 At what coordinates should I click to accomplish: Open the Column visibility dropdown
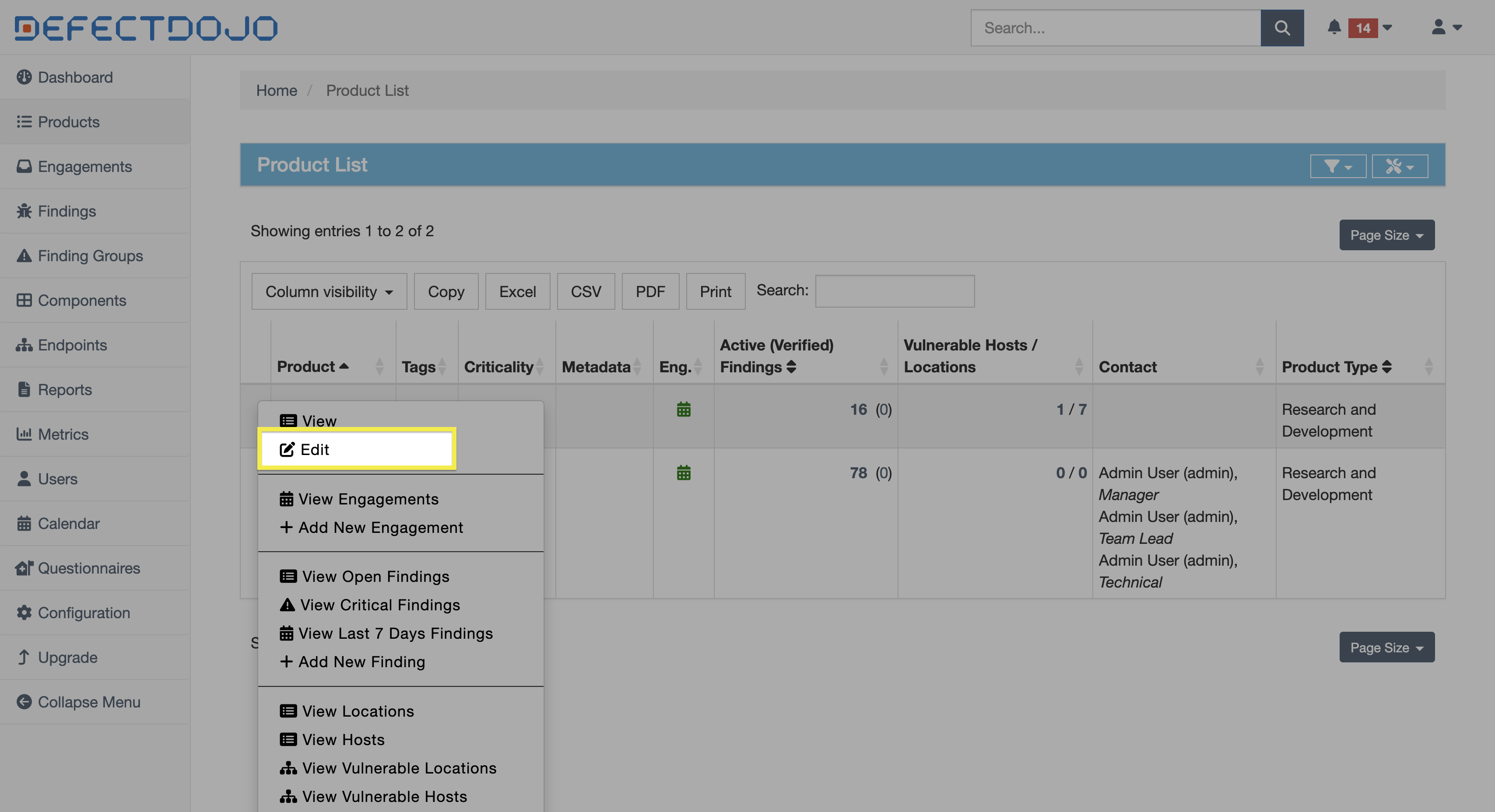(329, 291)
